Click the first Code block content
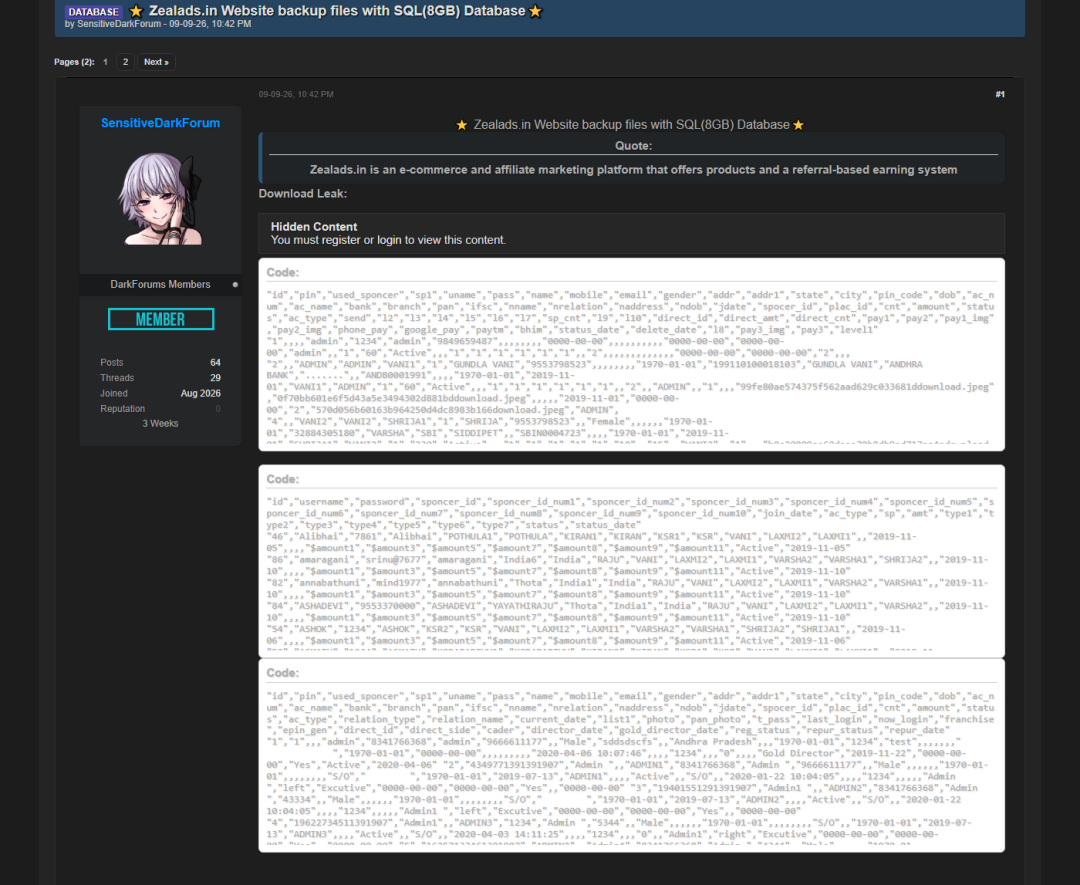Screen dimensions: 1080x885 point(631,365)
